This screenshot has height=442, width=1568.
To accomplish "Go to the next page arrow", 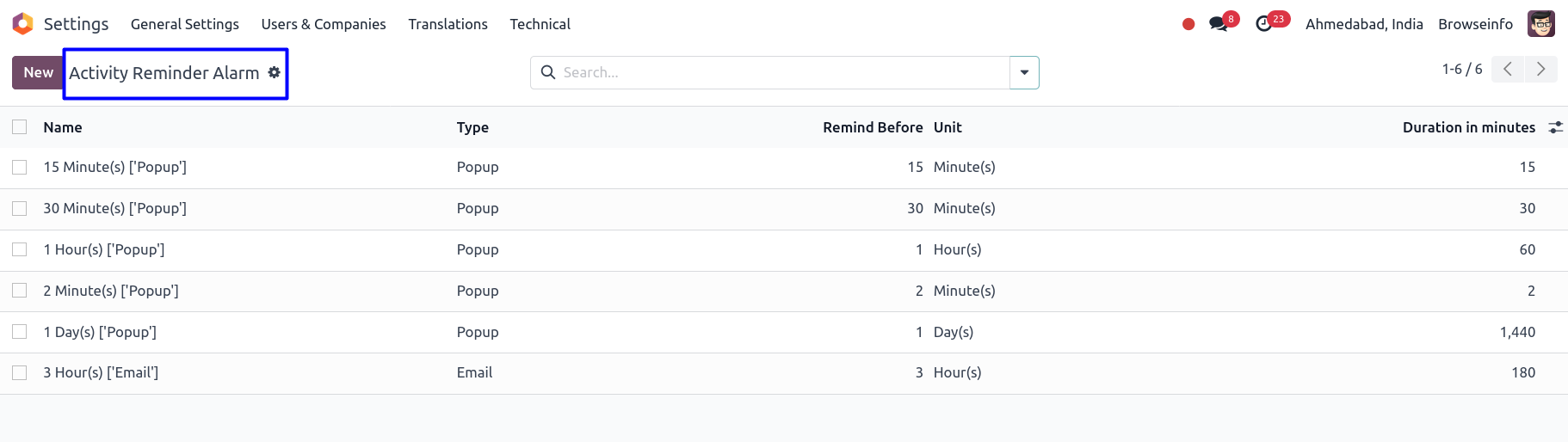I will 1540,70.
